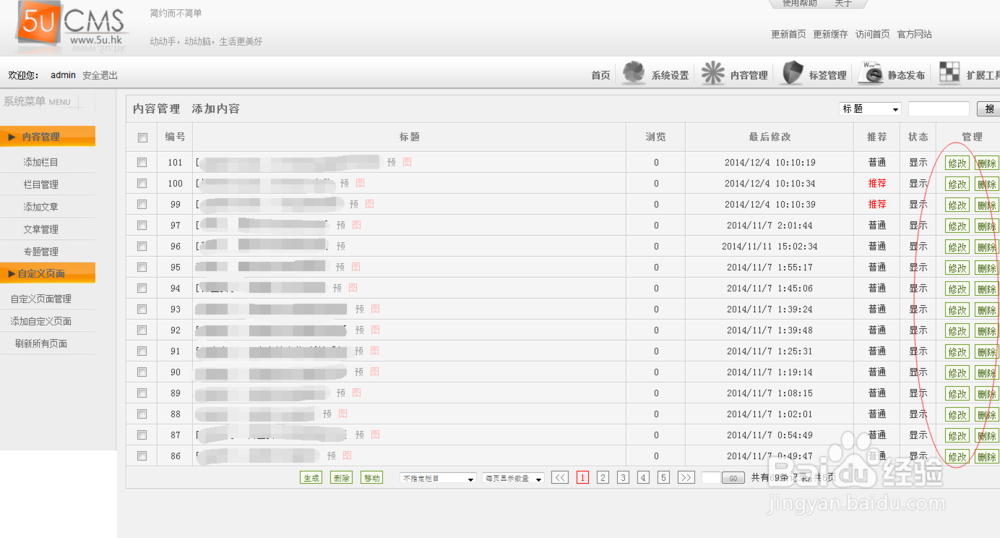This screenshot has height=538, width=1000.
Task: Click the 静态发布 browser page icon
Action: point(870,73)
